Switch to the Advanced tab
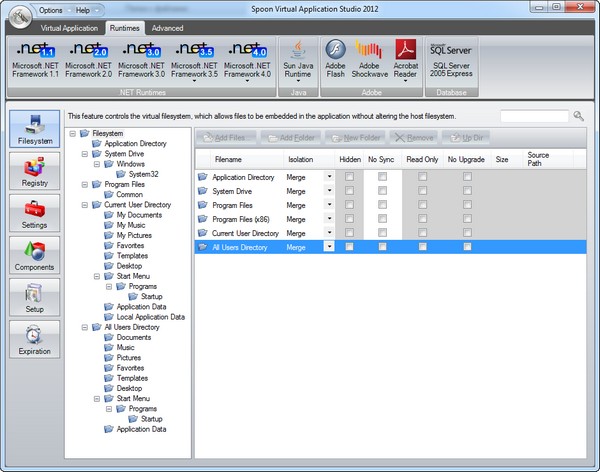The width and height of the screenshot is (600, 472). (x=167, y=29)
